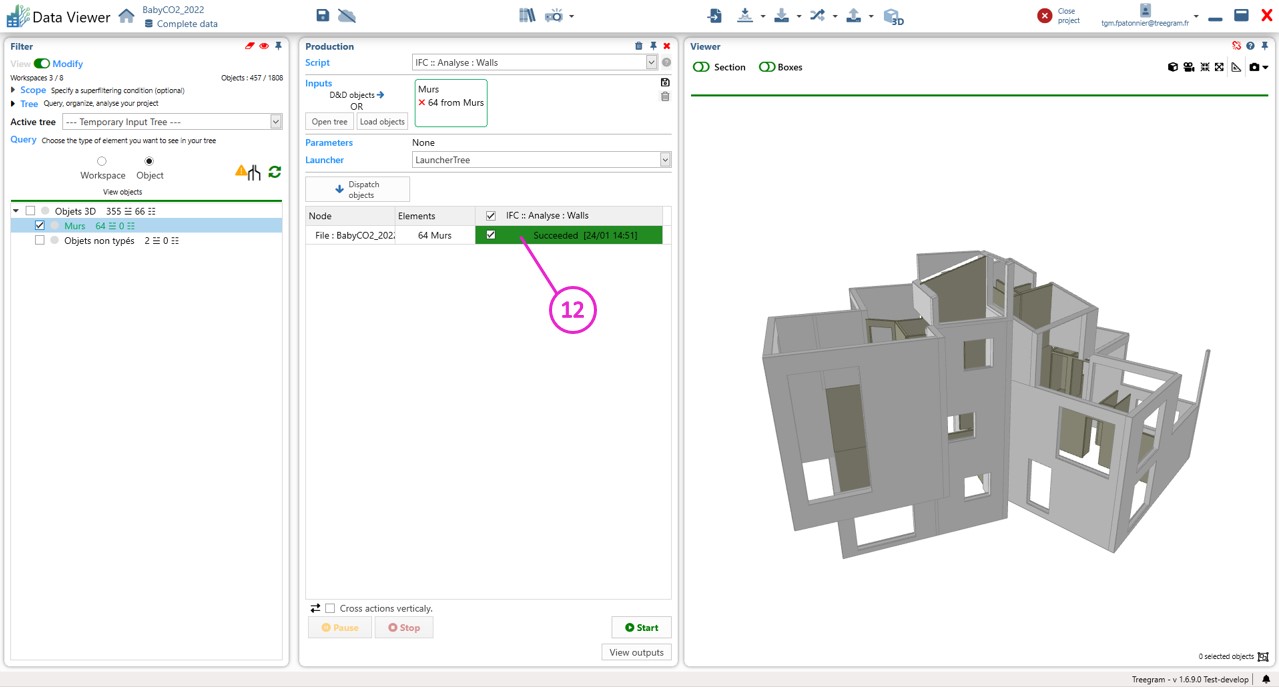Click the Home icon next to Data Viewer
This screenshot has height=689, width=1279.
click(126, 16)
